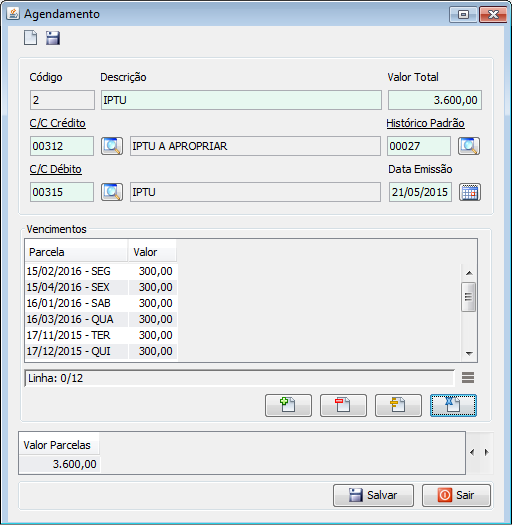Click the Sair button
This screenshot has height=525, width=512.
coord(456,495)
